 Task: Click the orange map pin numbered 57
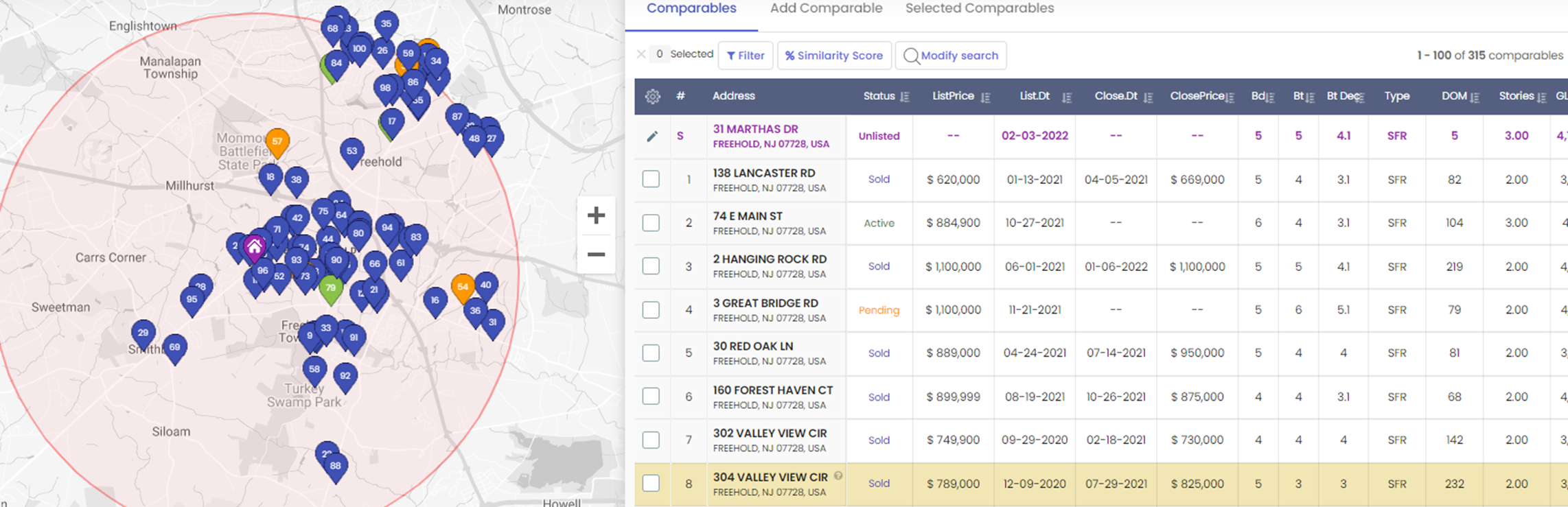pos(277,141)
